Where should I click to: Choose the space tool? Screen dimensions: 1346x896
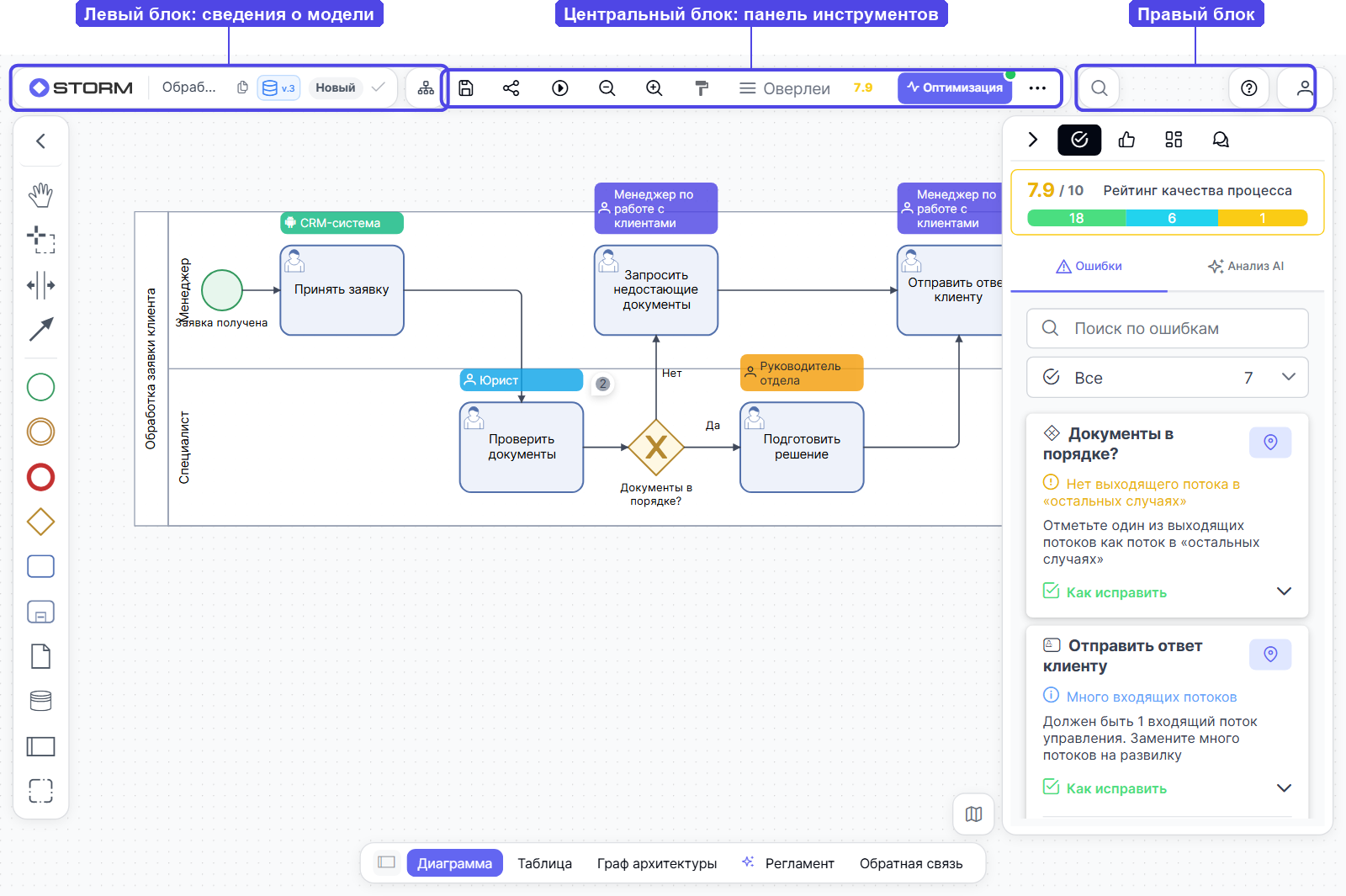coord(40,285)
